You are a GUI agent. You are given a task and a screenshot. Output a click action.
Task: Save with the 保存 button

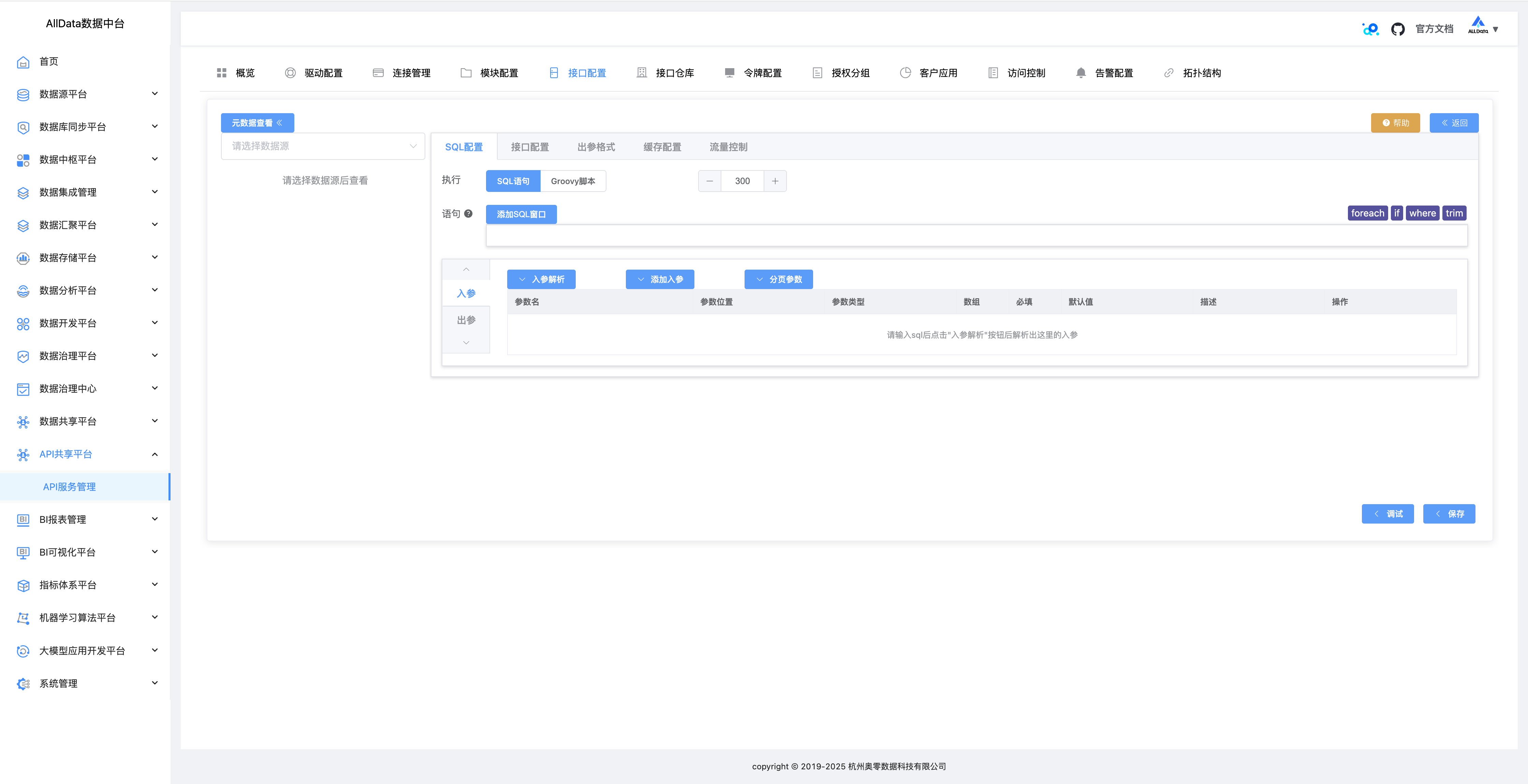tap(1449, 514)
